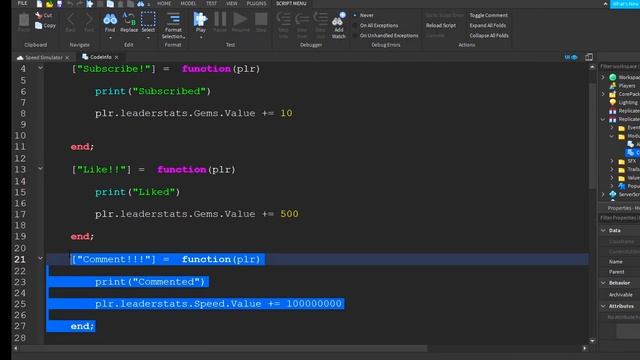The width and height of the screenshot is (640, 360).
Task: Click the Step Into debugger icon
Action: pyautogui.click(x=283, y=19)
